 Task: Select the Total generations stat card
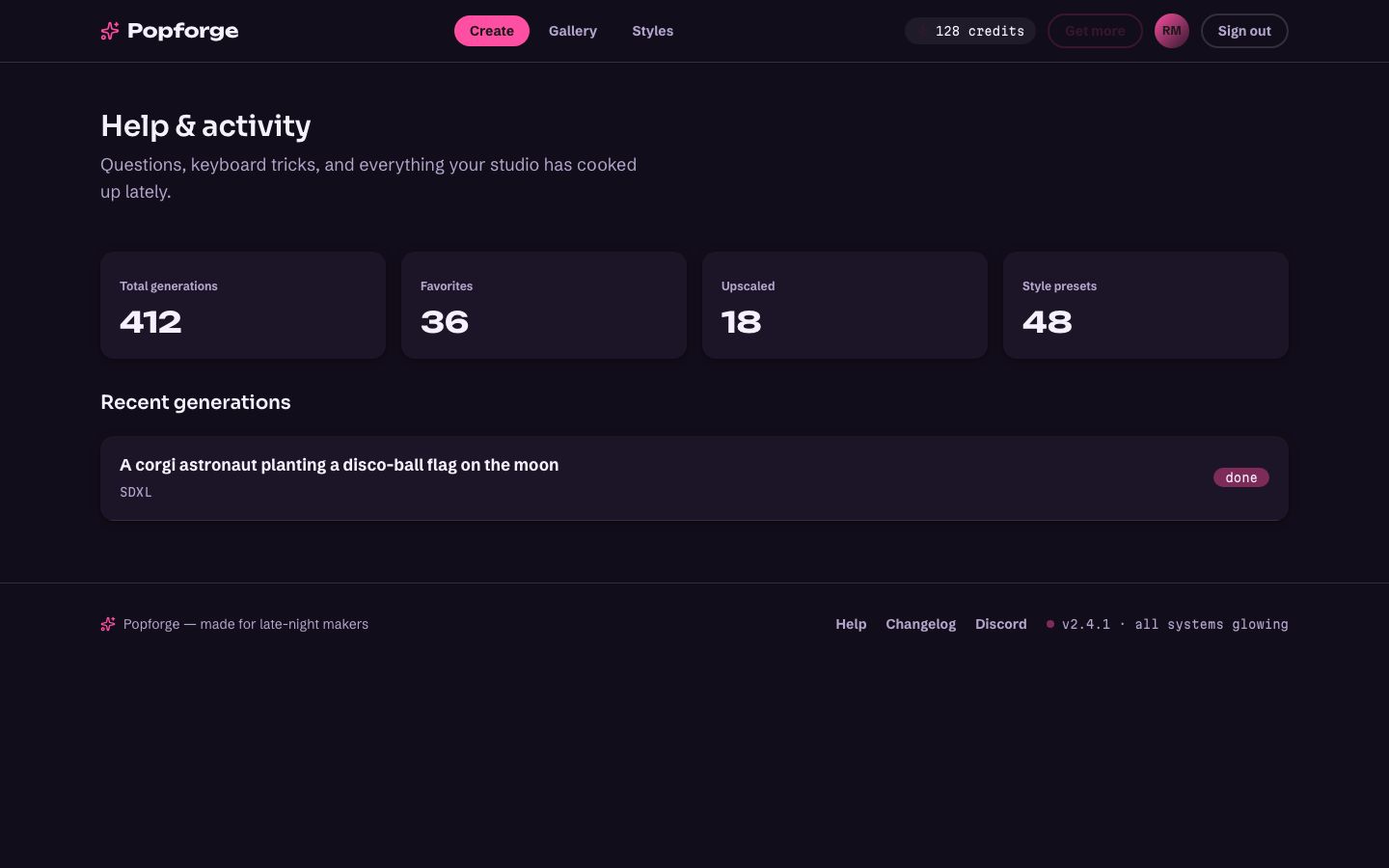tap(243, 305)
